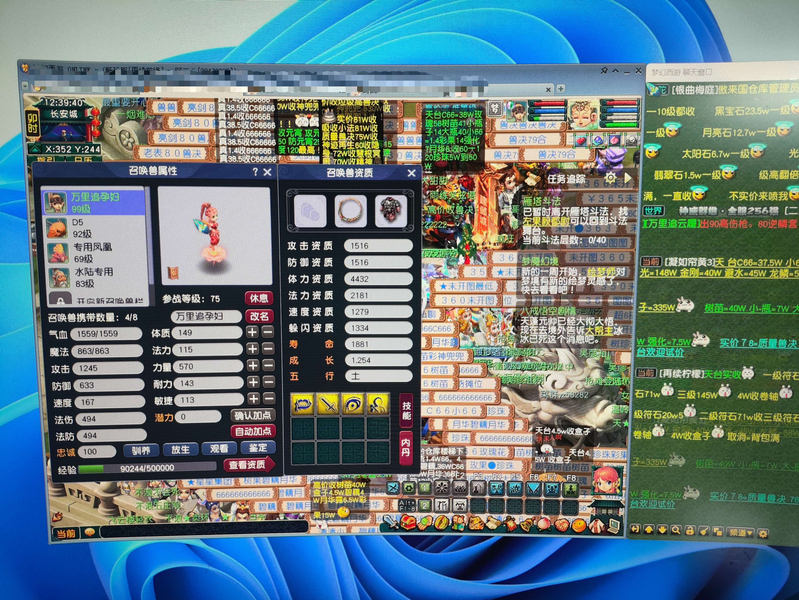
Task: Click the golden bell icon in bottom toolbar
Action: tap(528, 524)
